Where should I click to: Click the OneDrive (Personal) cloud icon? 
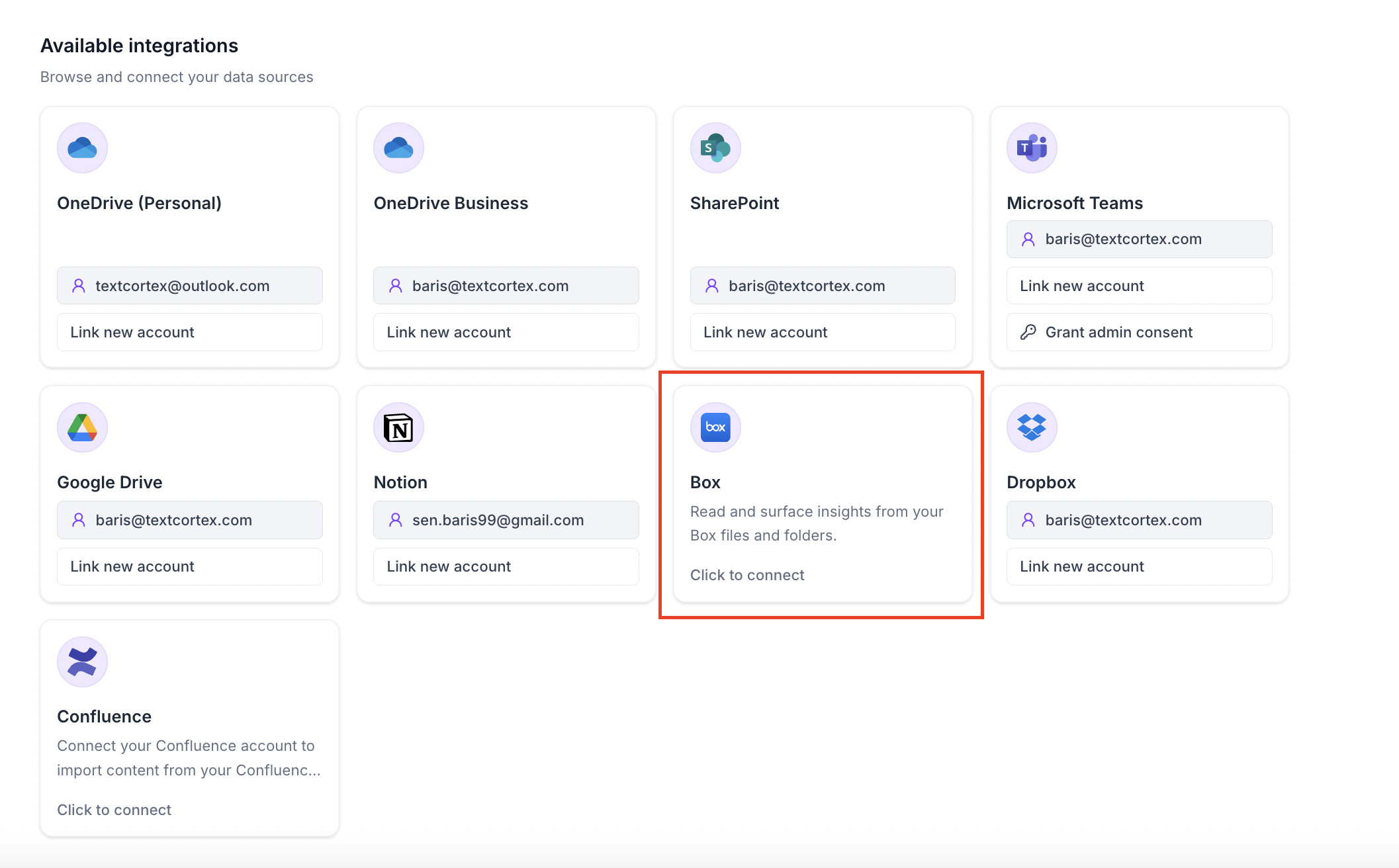point(82,148)
